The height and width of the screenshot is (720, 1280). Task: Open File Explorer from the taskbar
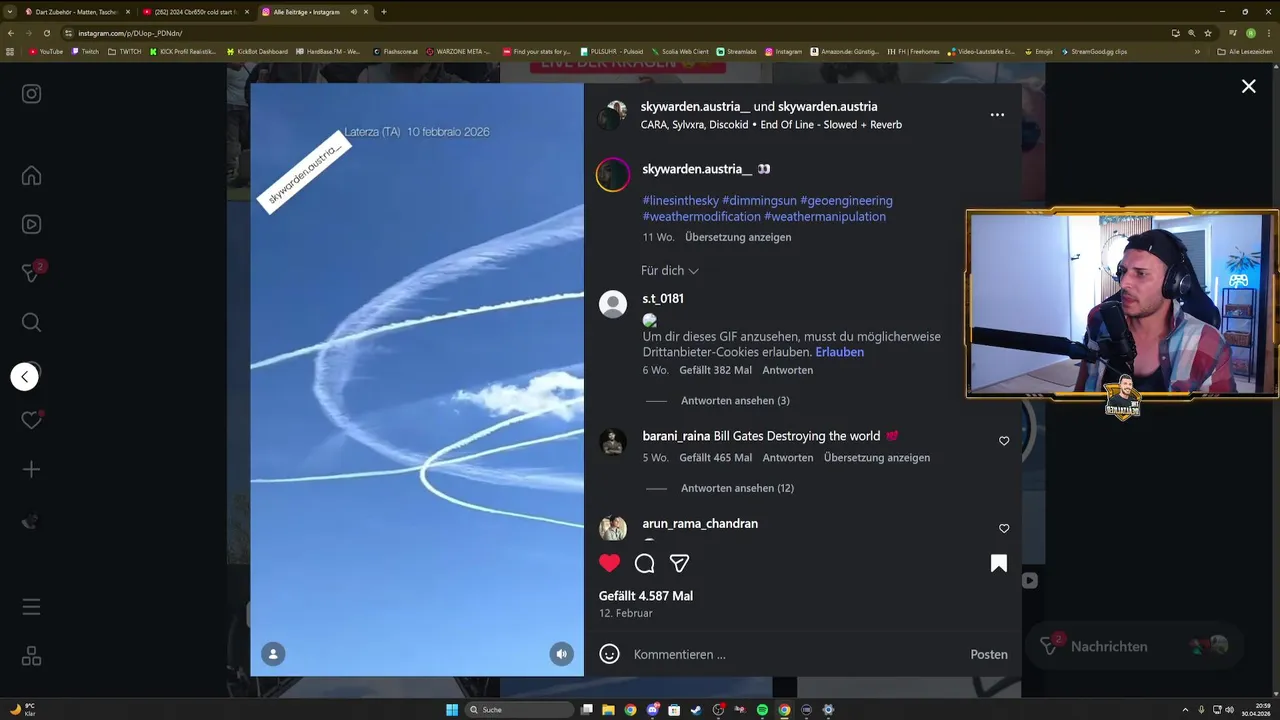608,710
